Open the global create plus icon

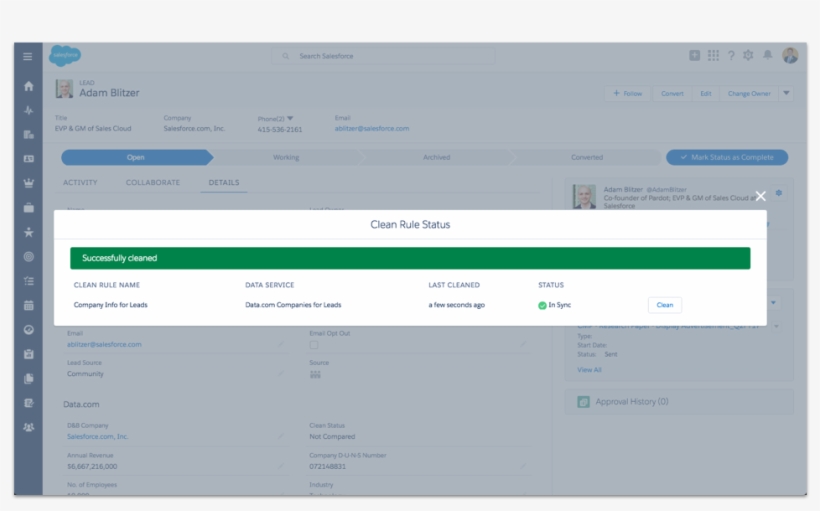click(x=694, y=55)
